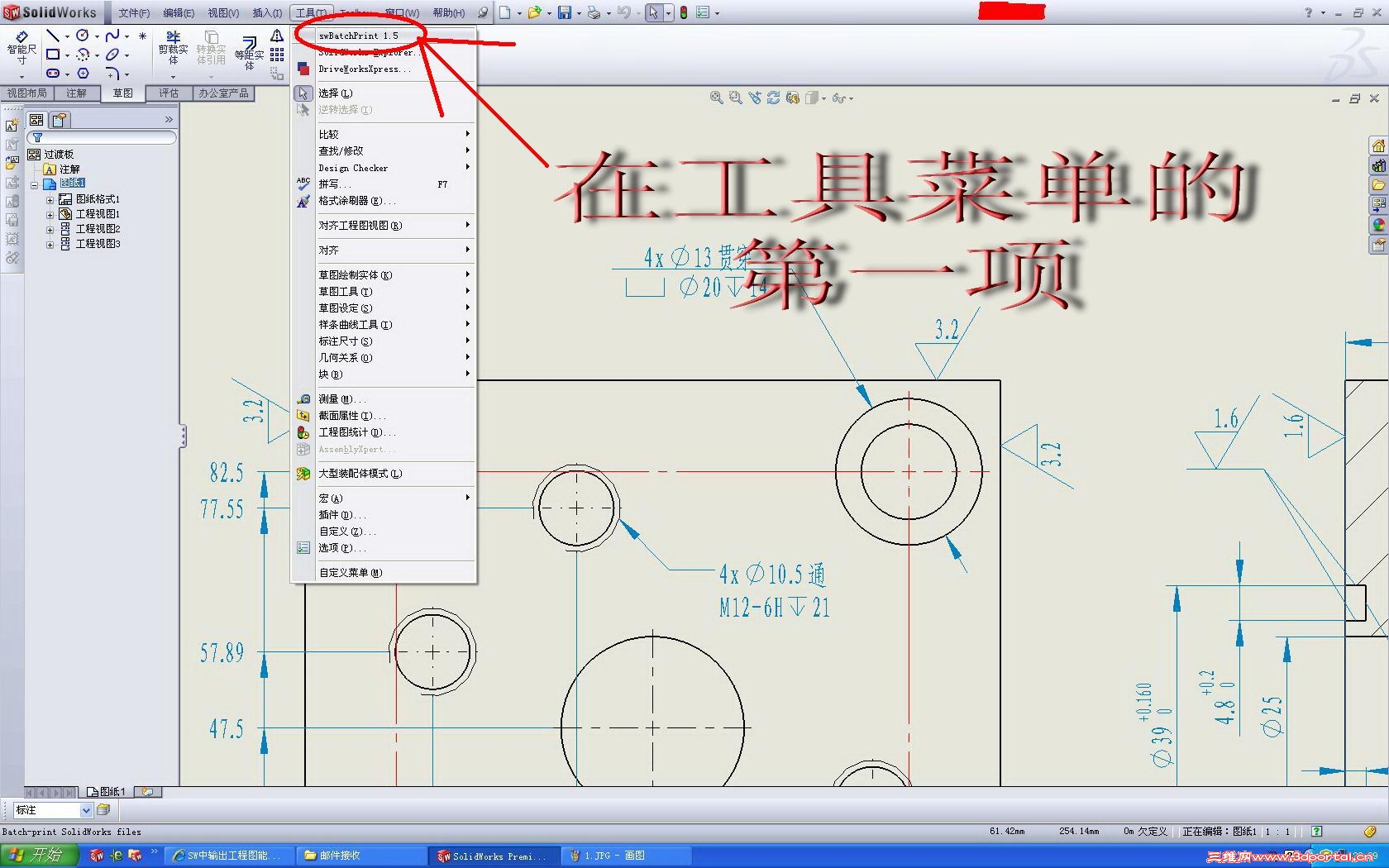The height and width of the screenshot is (868, 1389).
Task: Click the Offset Entities (等距实体) tool
Action: coord(249,53)
